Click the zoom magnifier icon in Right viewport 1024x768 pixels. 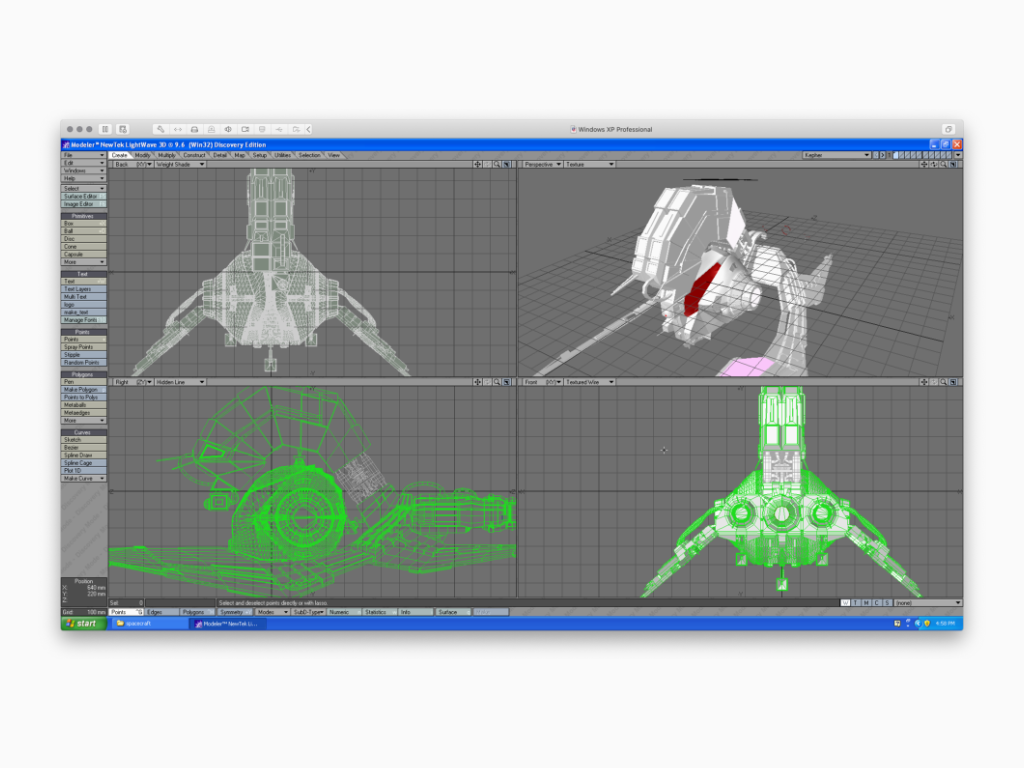(x=497, y=382)
